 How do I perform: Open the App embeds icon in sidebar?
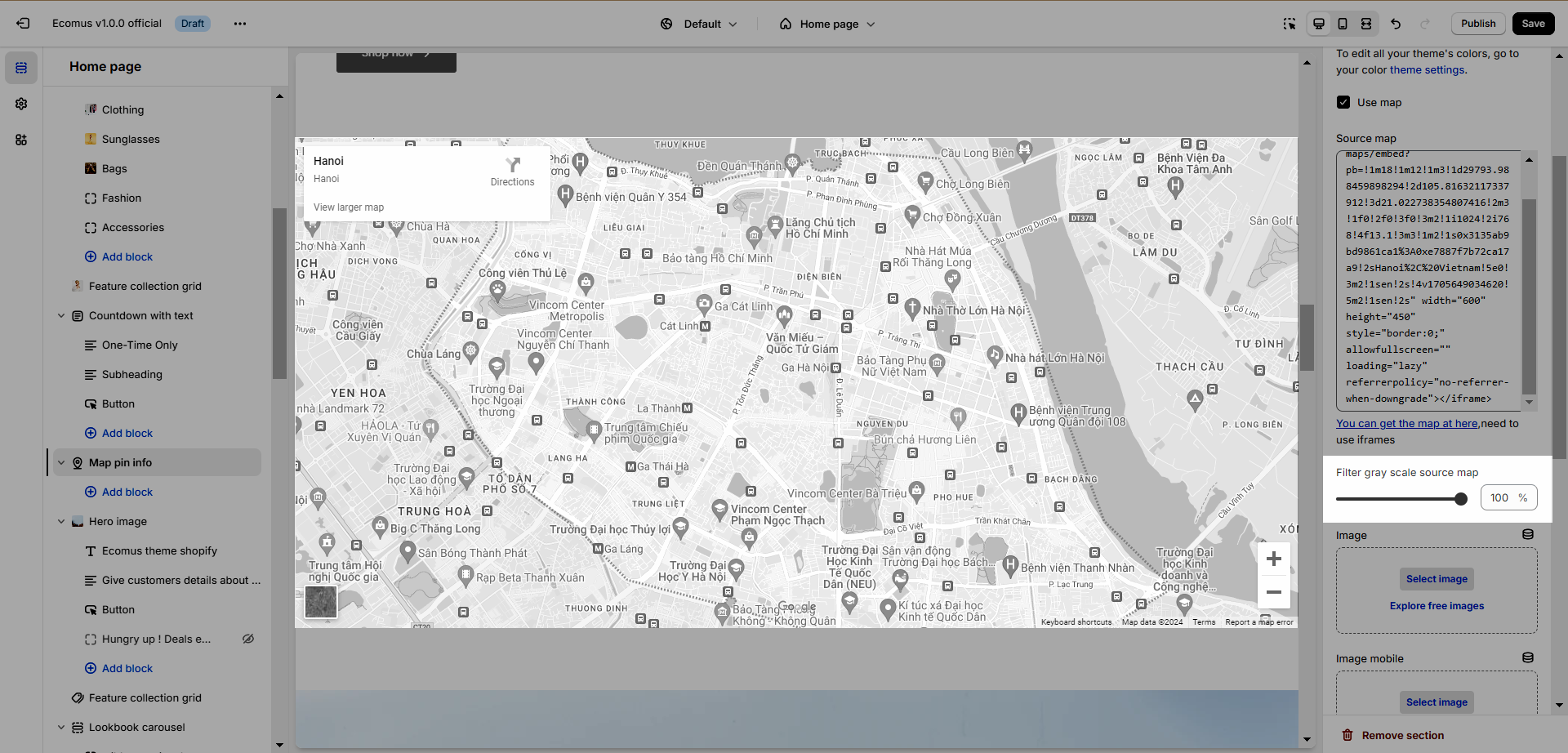[x=21, y=140]
